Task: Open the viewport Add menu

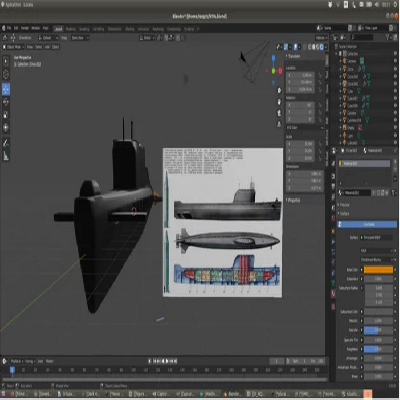Action: (47, 47)
